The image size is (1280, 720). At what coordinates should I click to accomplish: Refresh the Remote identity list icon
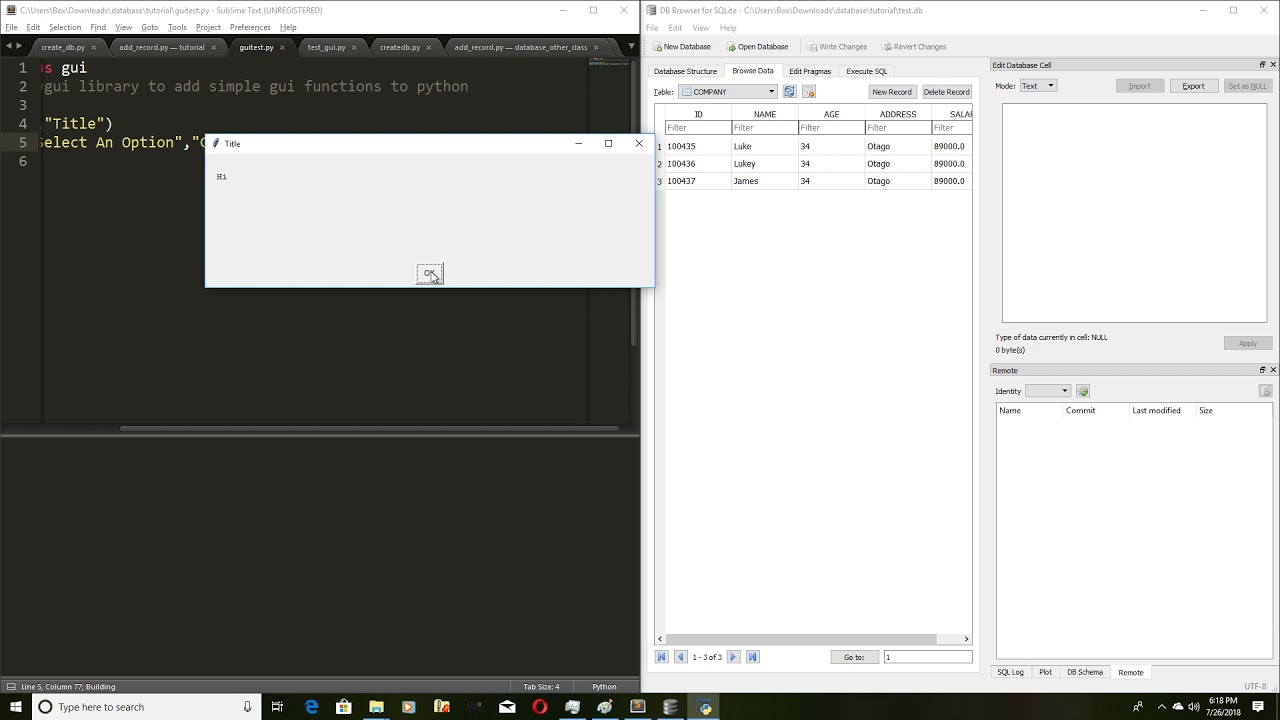point(1083,391)
